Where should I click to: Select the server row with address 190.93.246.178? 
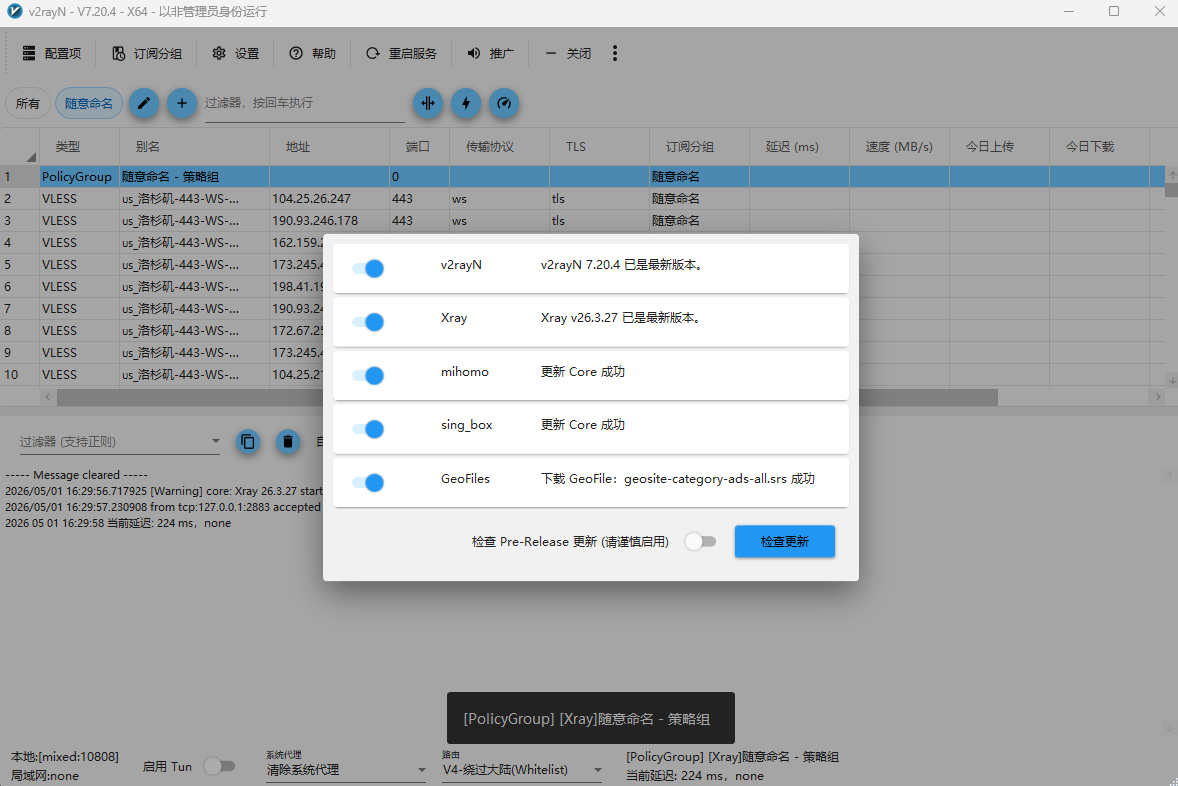(x=582, y=220)
